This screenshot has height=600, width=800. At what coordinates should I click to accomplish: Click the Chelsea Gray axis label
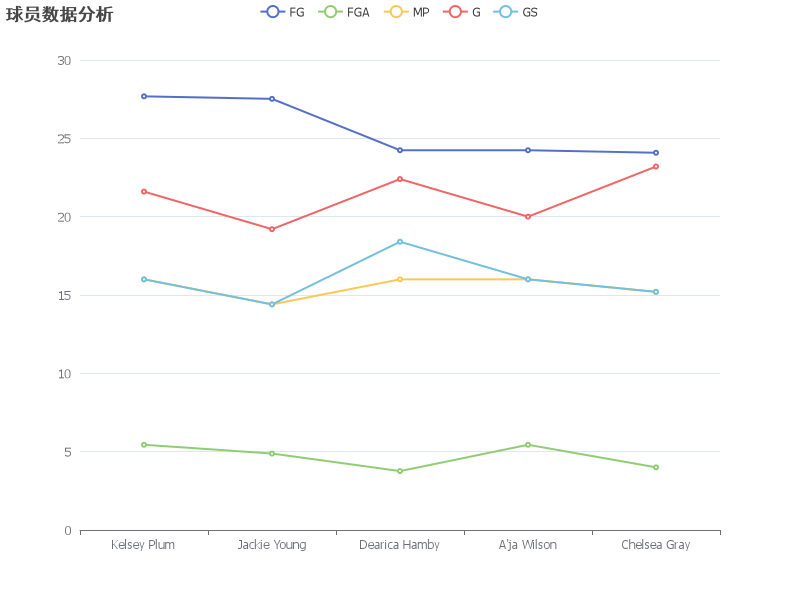(656, 545)
